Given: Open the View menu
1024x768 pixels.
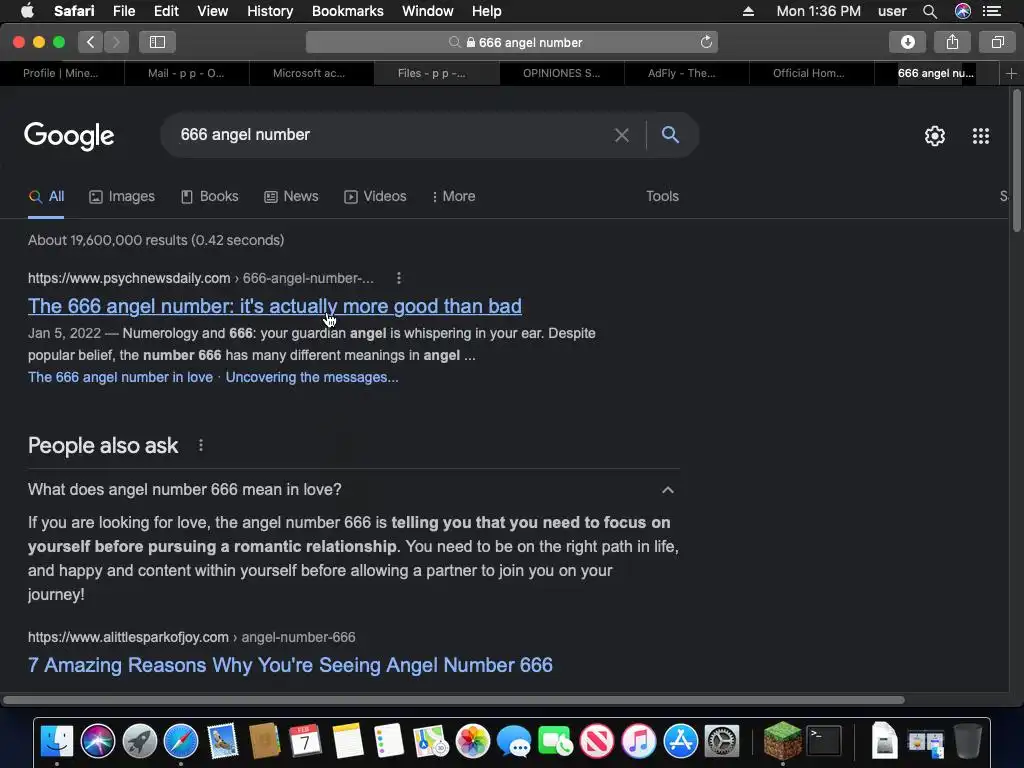Looking at the screenshot, I should [x=212, y=11].
